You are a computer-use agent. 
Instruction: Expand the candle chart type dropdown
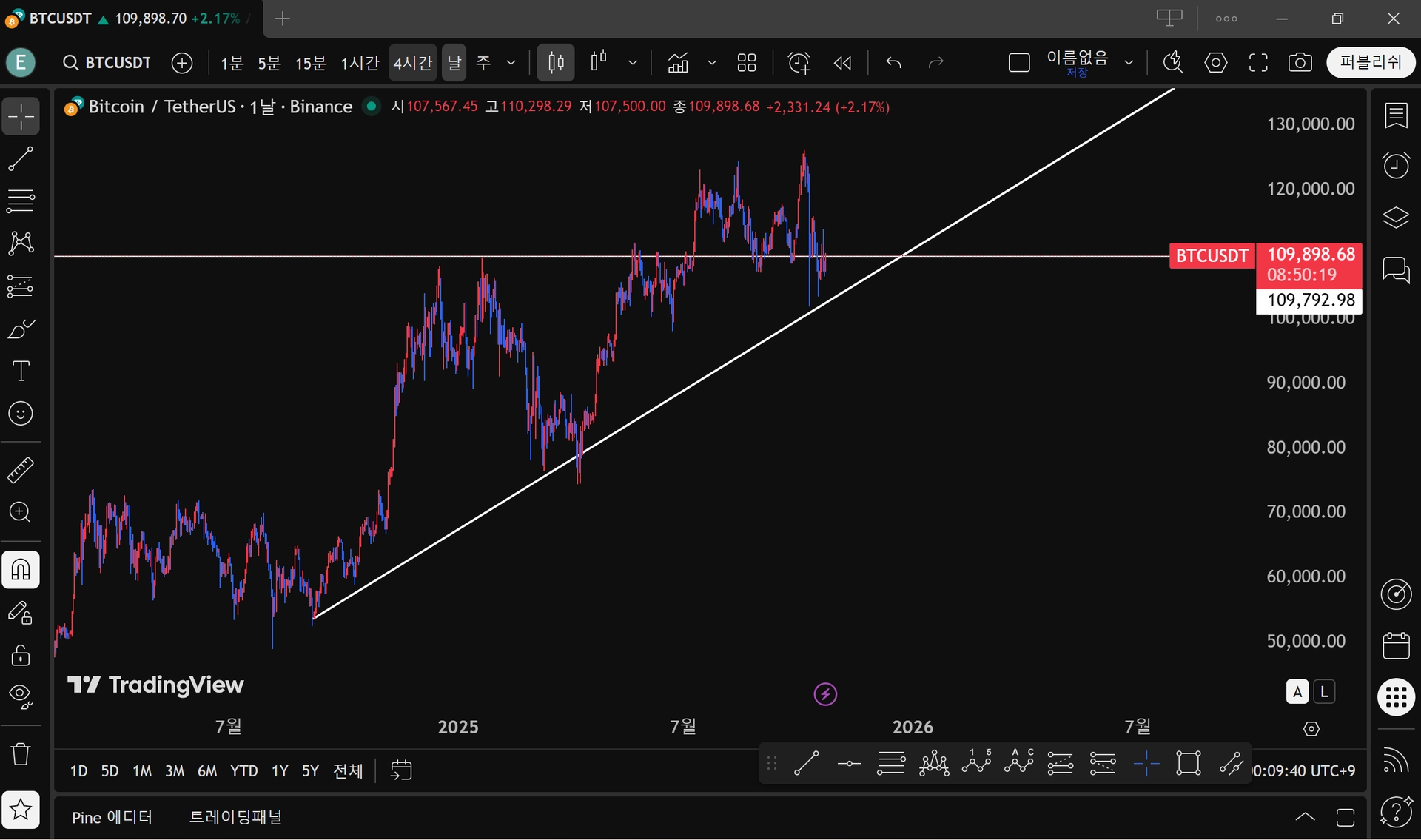point(632,63)
